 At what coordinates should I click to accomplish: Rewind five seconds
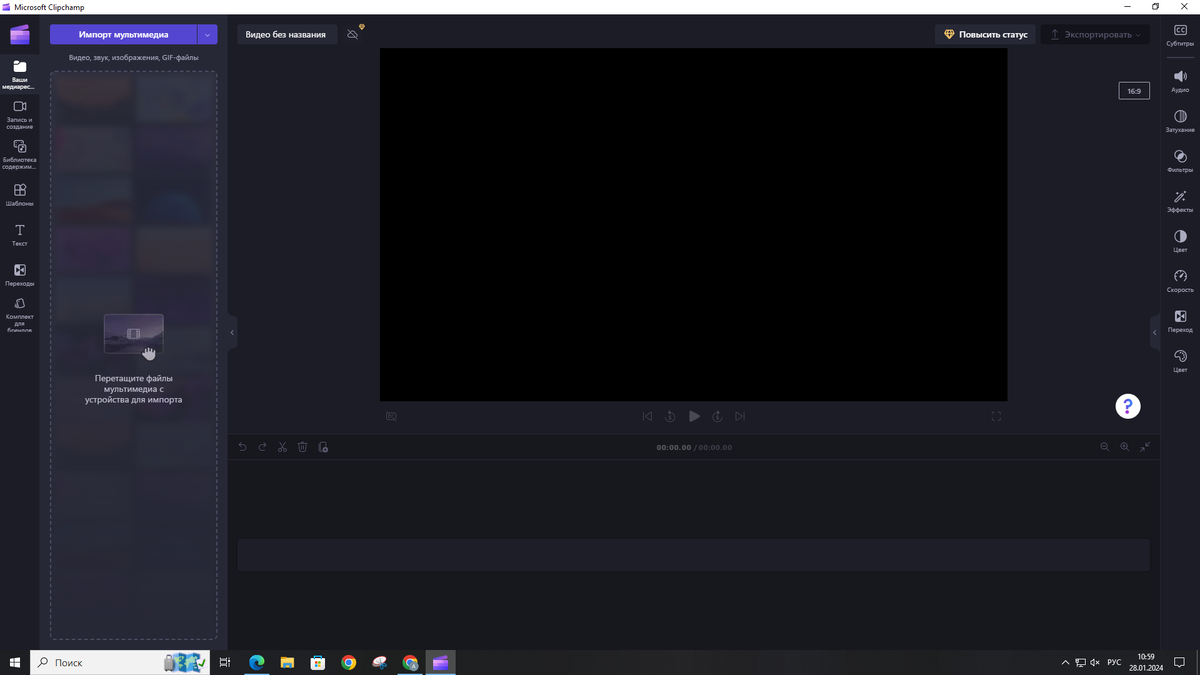coord(670,416)
